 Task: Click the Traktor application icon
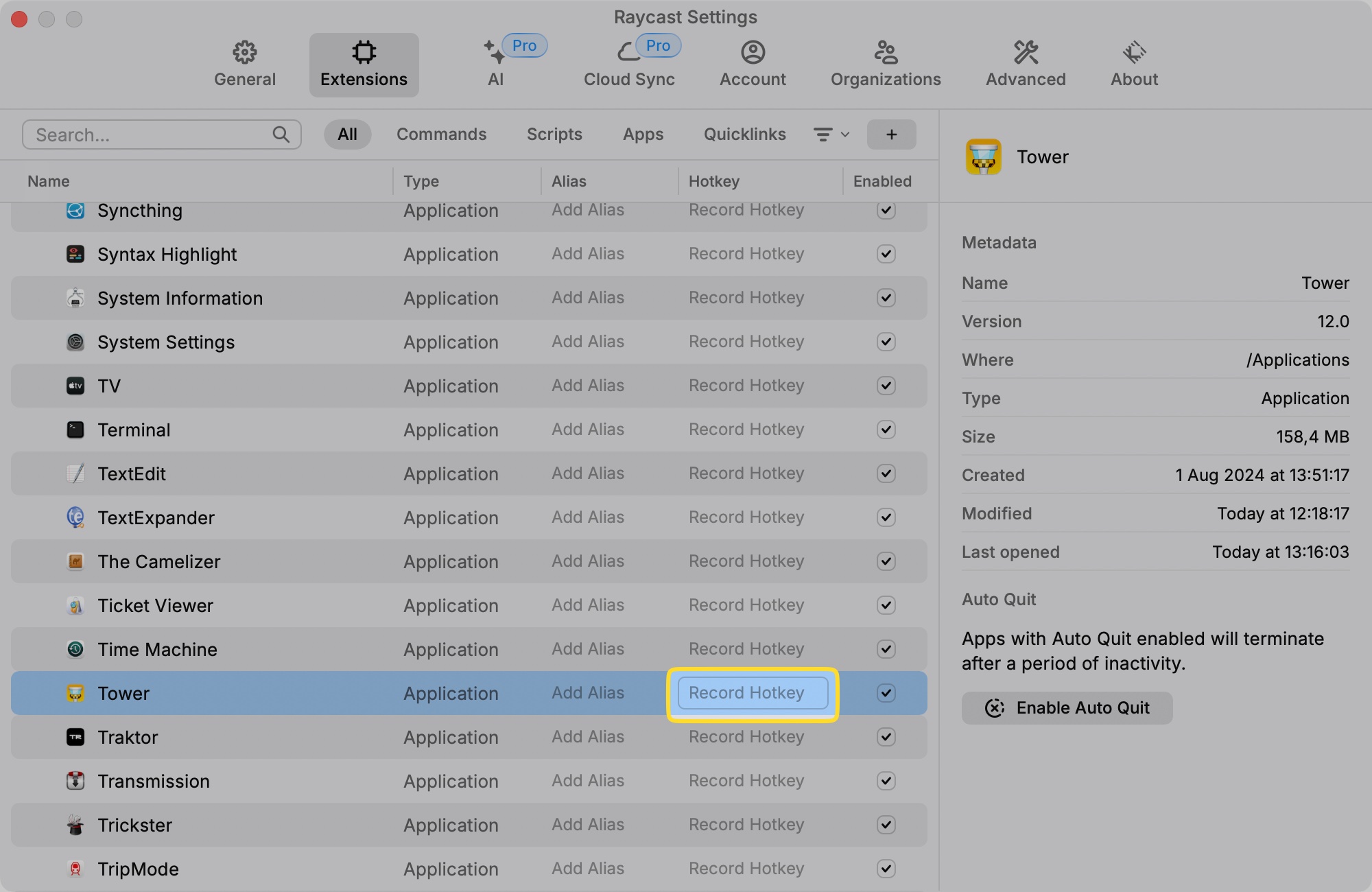pyautogui.click(x=76, y=737)
